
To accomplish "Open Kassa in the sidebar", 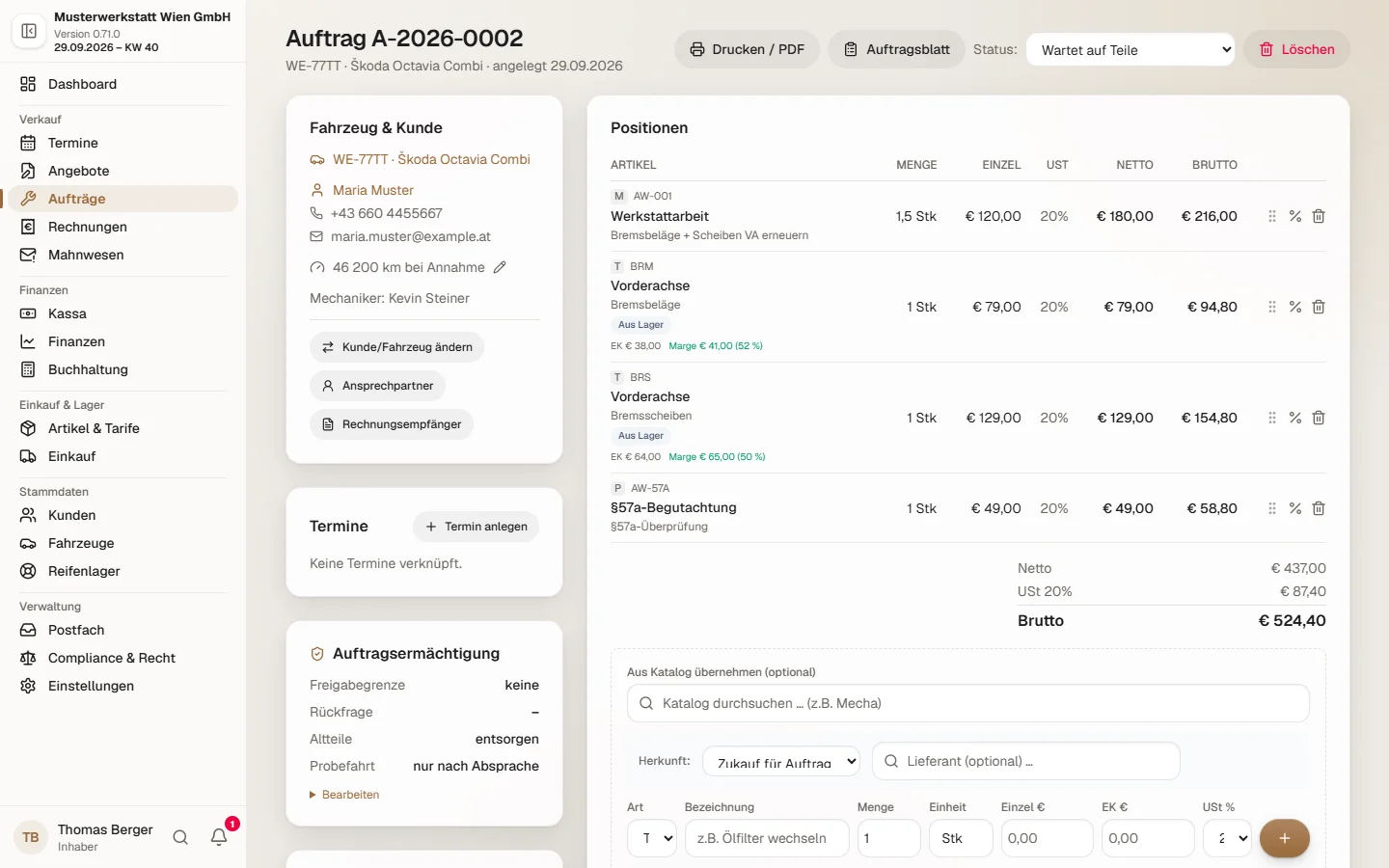I will tap(123, 313).
